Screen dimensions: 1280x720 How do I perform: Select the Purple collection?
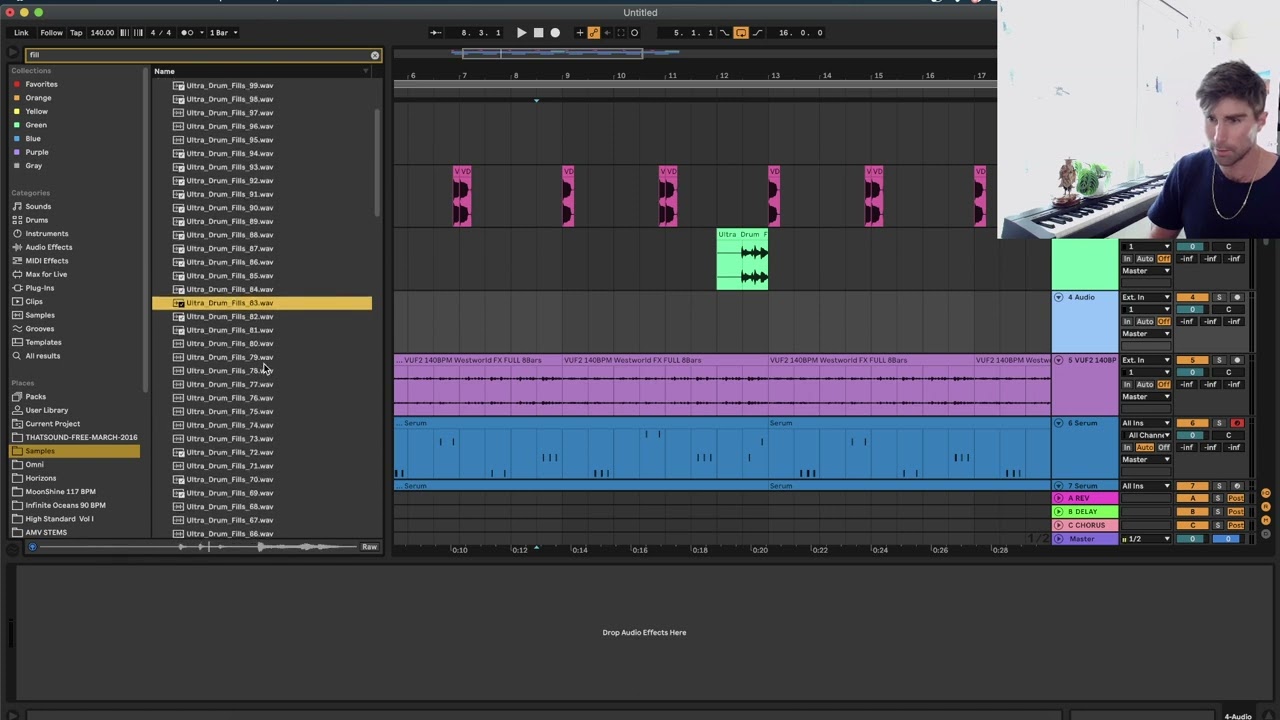point(37,152)
